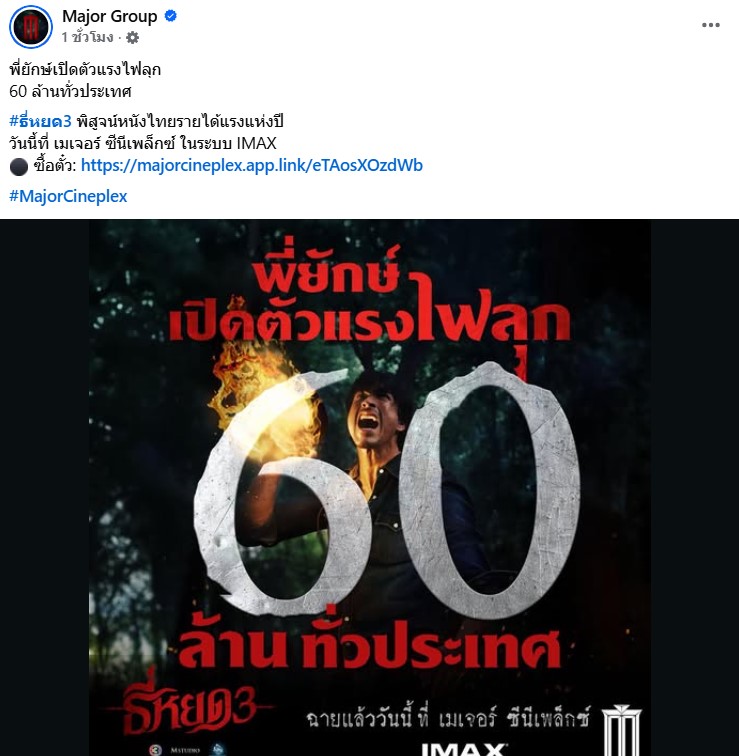This screenshot has height=756, width=739.
Task: Click the red 'ล้าน ทั่วประเทศ' poster text
Action: [371, 644]
